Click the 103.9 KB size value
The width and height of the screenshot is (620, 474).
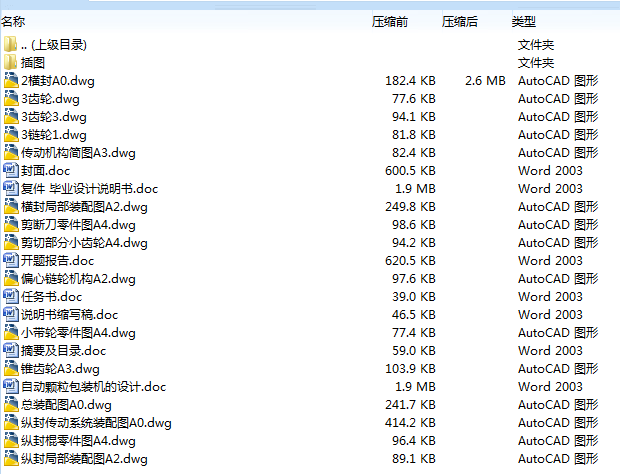tap(410, 368)
